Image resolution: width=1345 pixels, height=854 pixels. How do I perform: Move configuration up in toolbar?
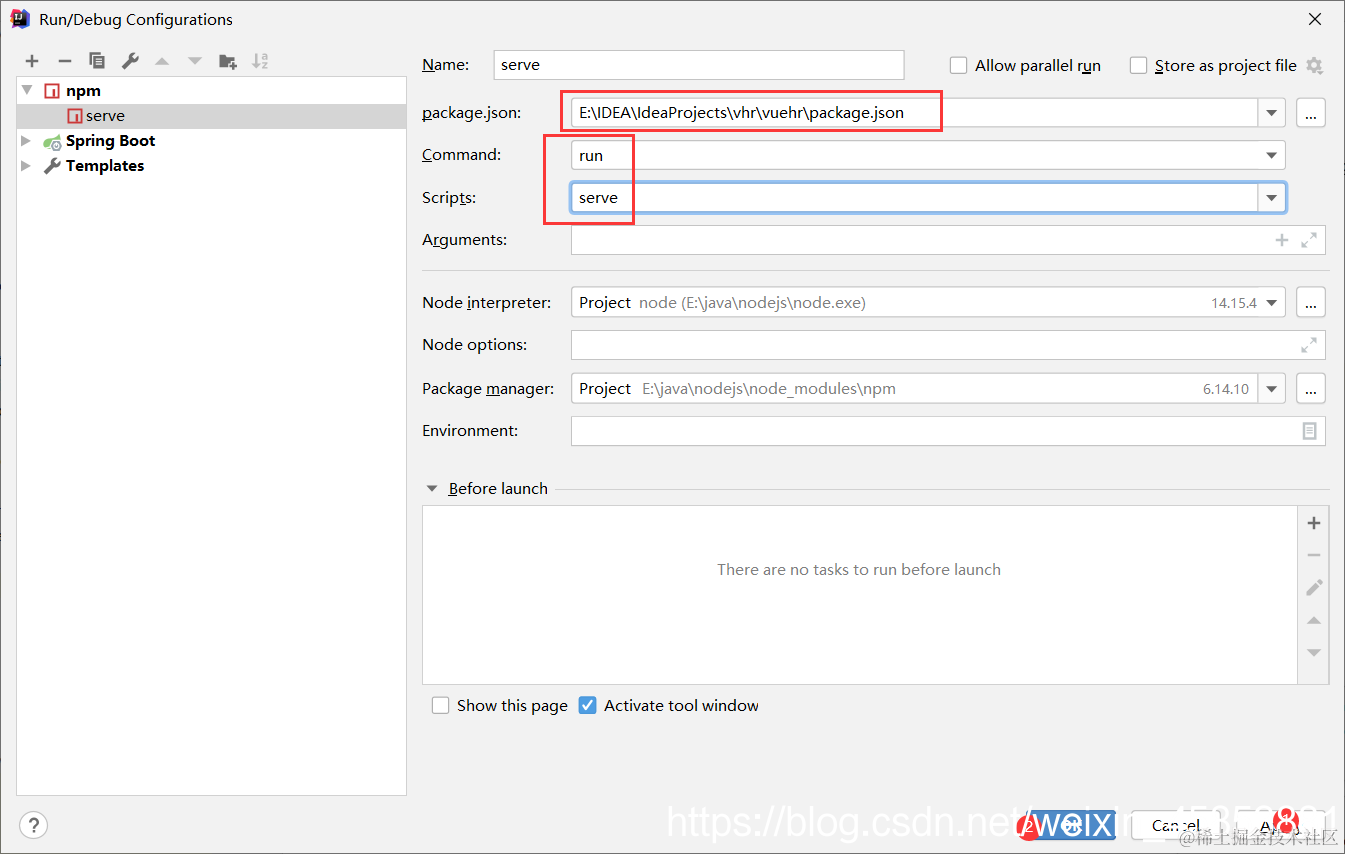pyautogui.click(x=162, y=61)
